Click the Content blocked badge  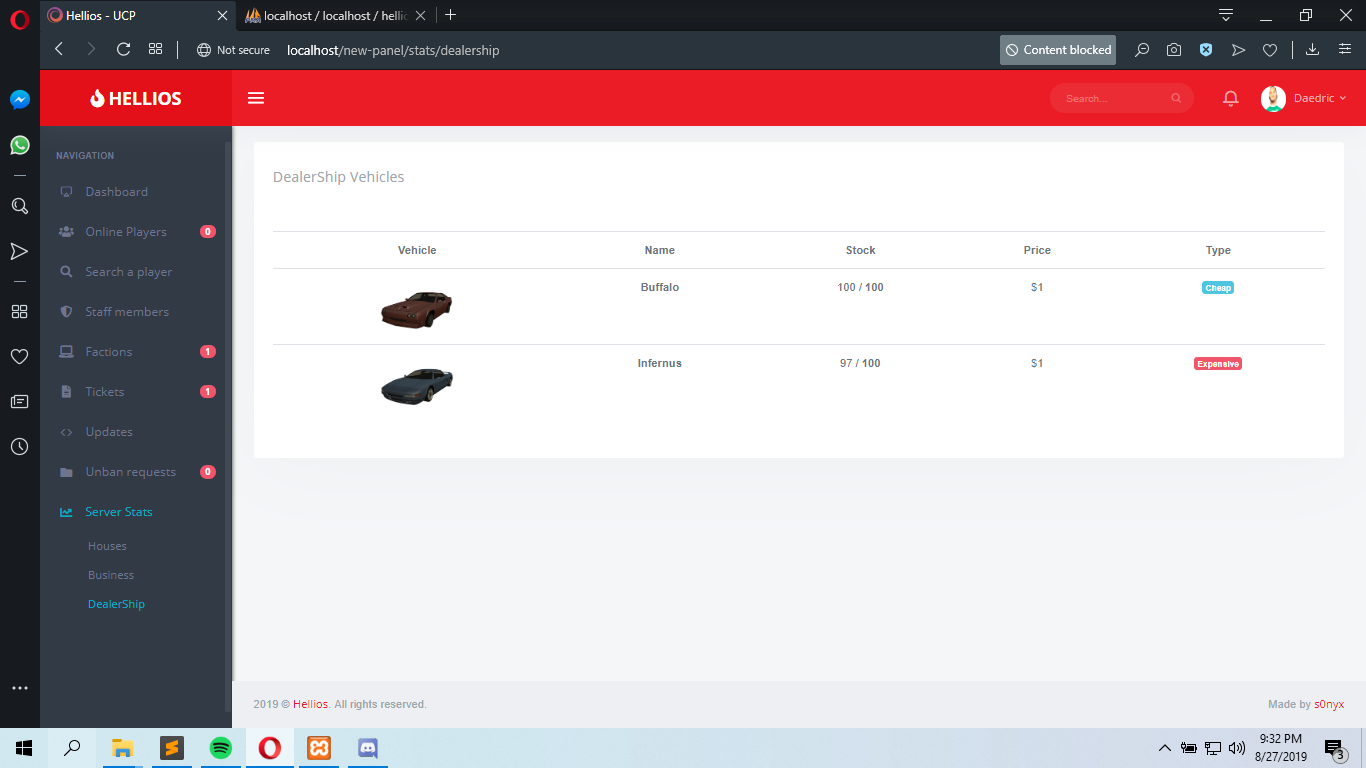coord(1058,50)
